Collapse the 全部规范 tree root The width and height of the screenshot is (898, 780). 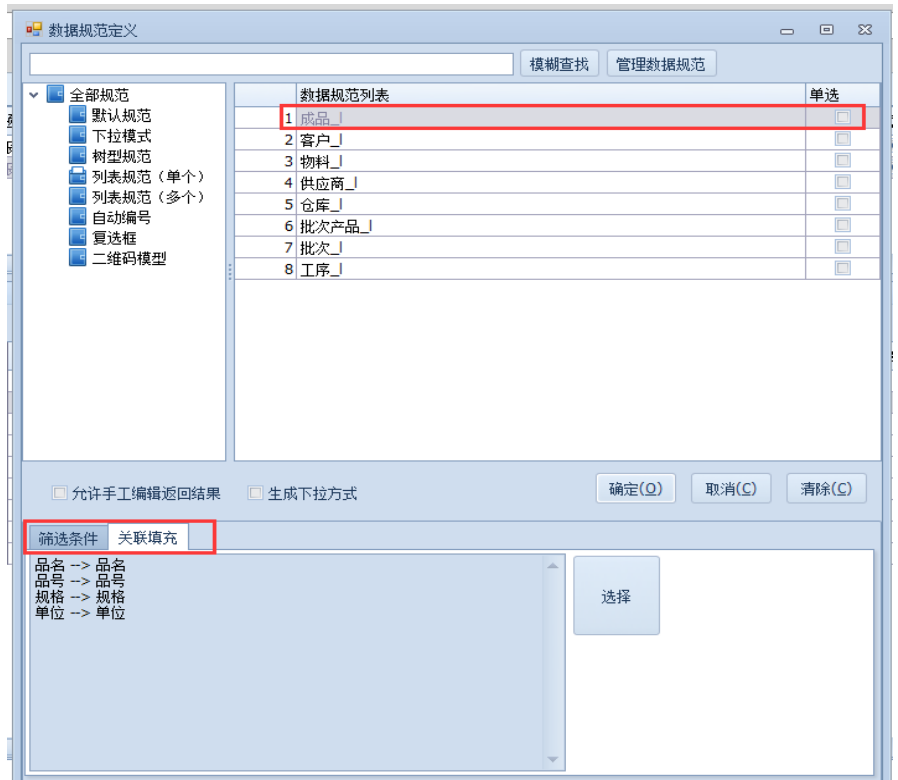35,96
